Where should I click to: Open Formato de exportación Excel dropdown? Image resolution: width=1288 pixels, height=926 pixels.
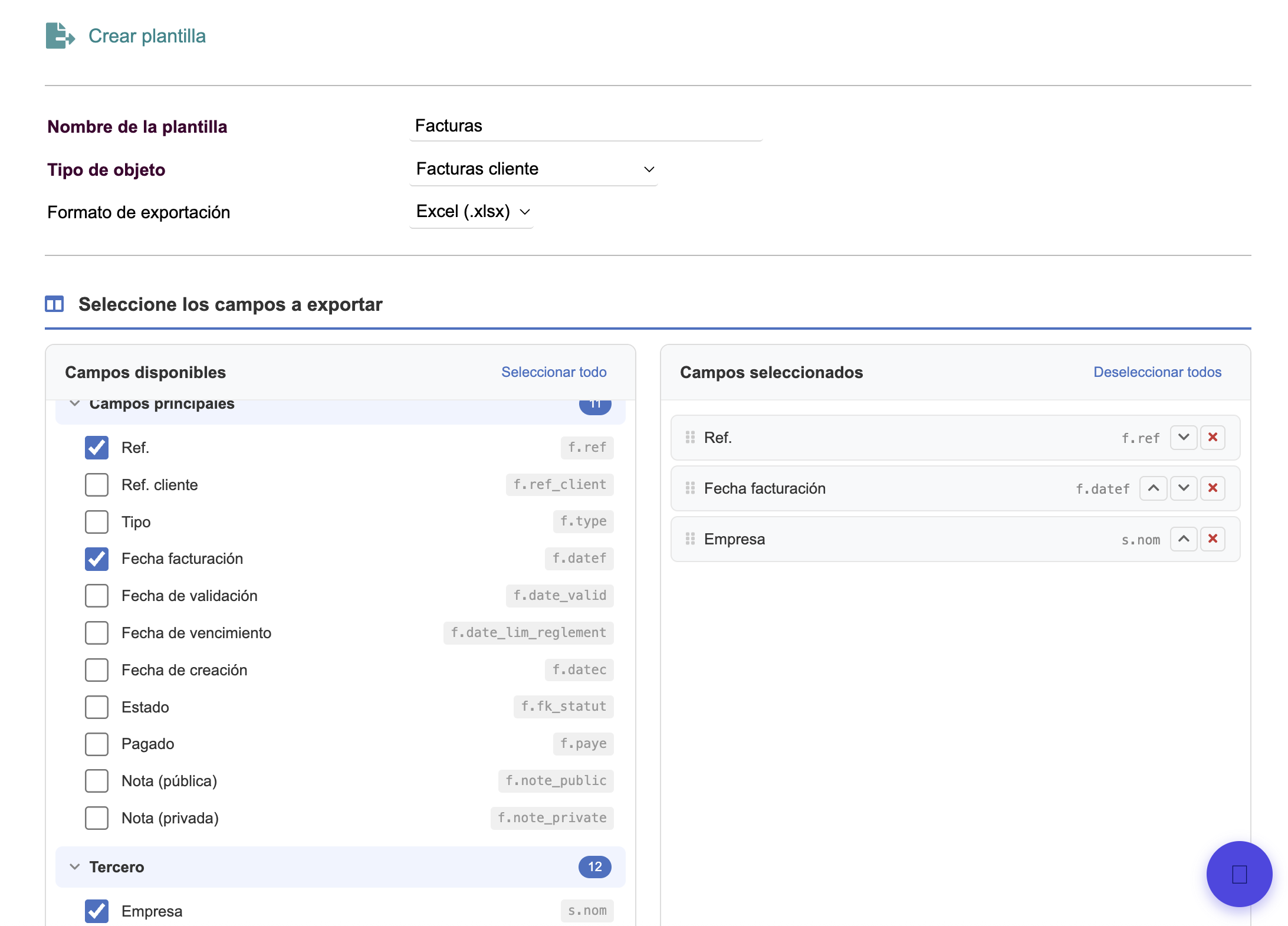pos(472,212)
